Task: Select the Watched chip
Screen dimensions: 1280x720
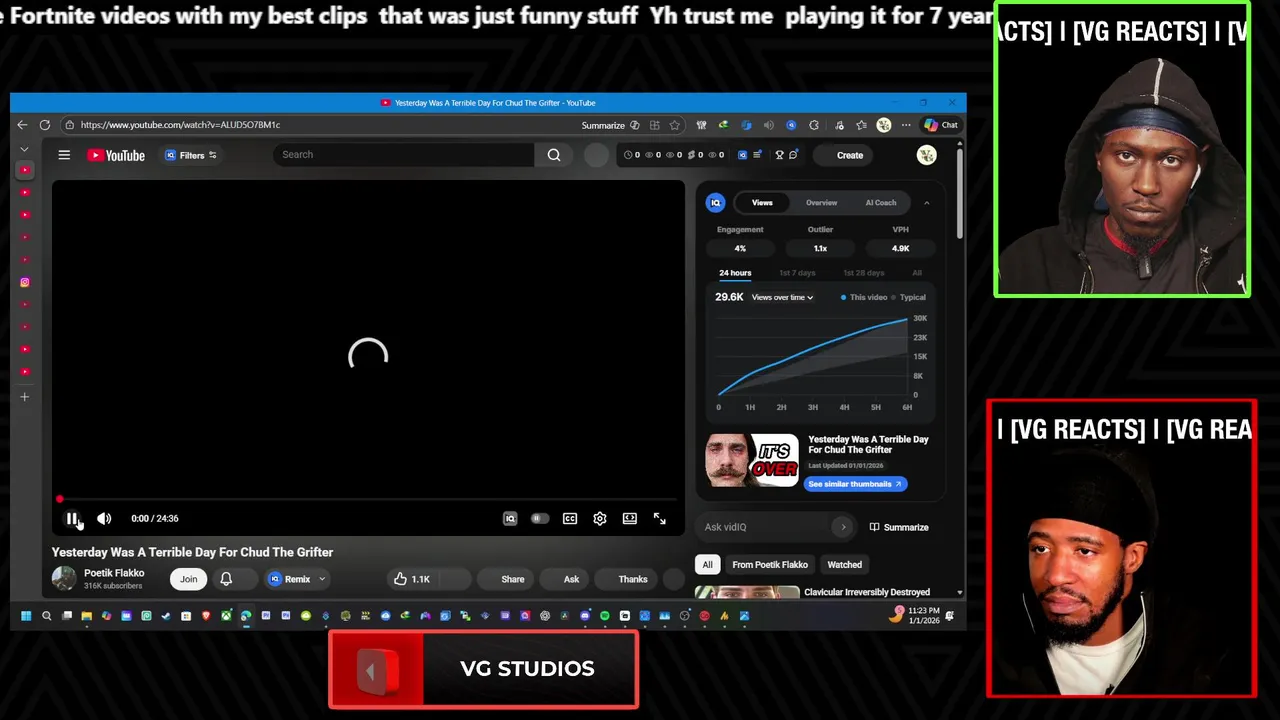Action: 844,565
